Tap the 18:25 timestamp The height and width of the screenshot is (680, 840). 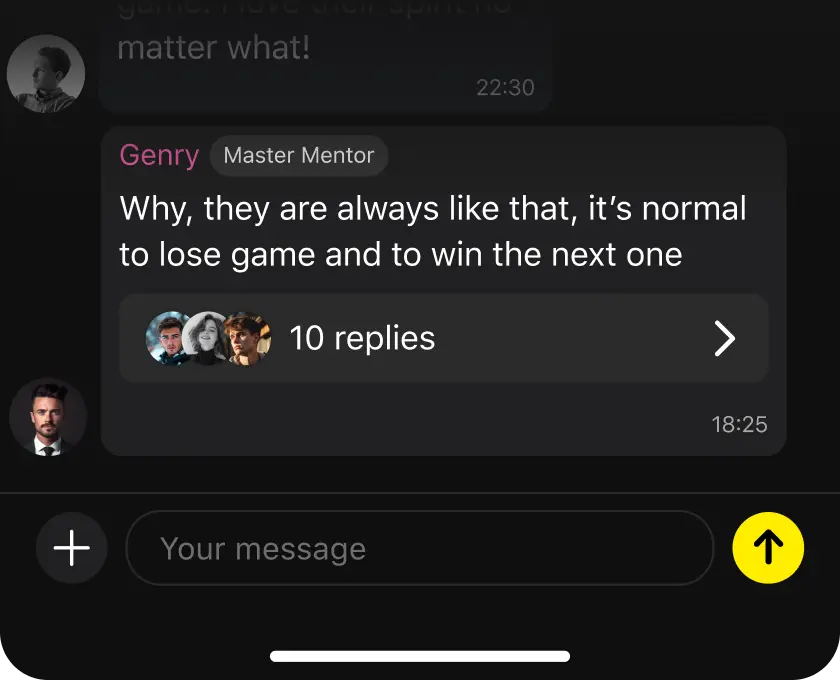click(x=739, y=424)
